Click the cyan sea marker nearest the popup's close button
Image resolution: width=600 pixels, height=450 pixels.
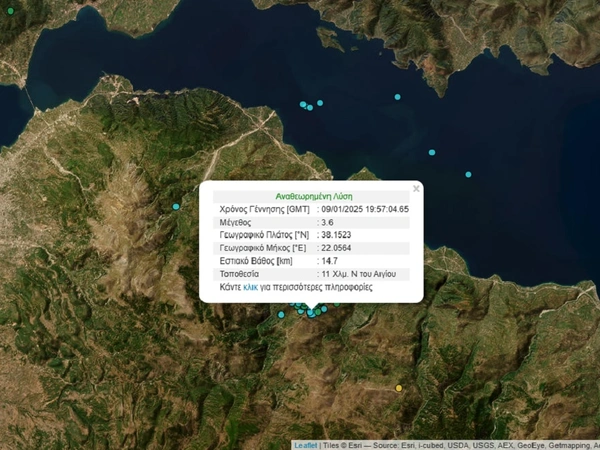point(432,153)
